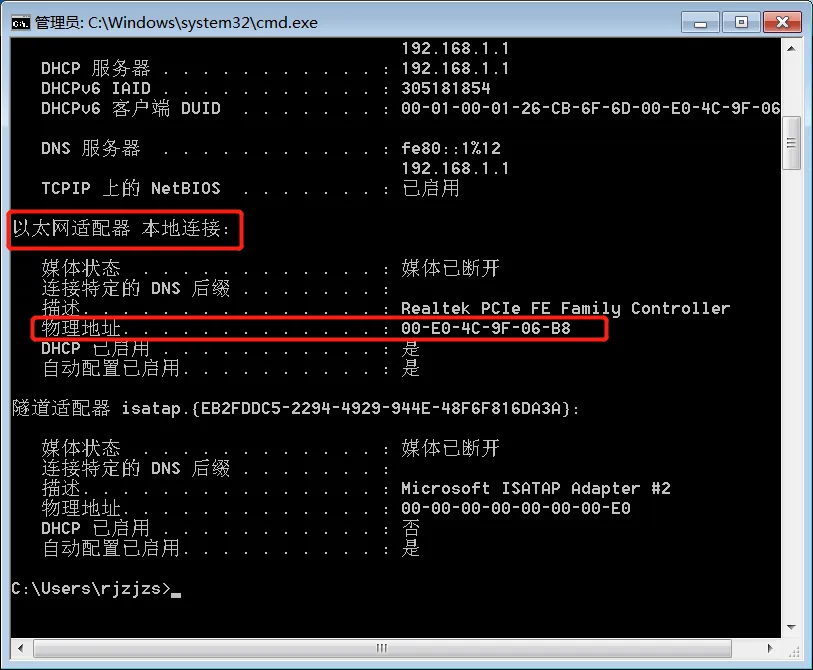
Task: Click the C:\Users\rjzjzs> prompt line
Action: click(91, 589)
